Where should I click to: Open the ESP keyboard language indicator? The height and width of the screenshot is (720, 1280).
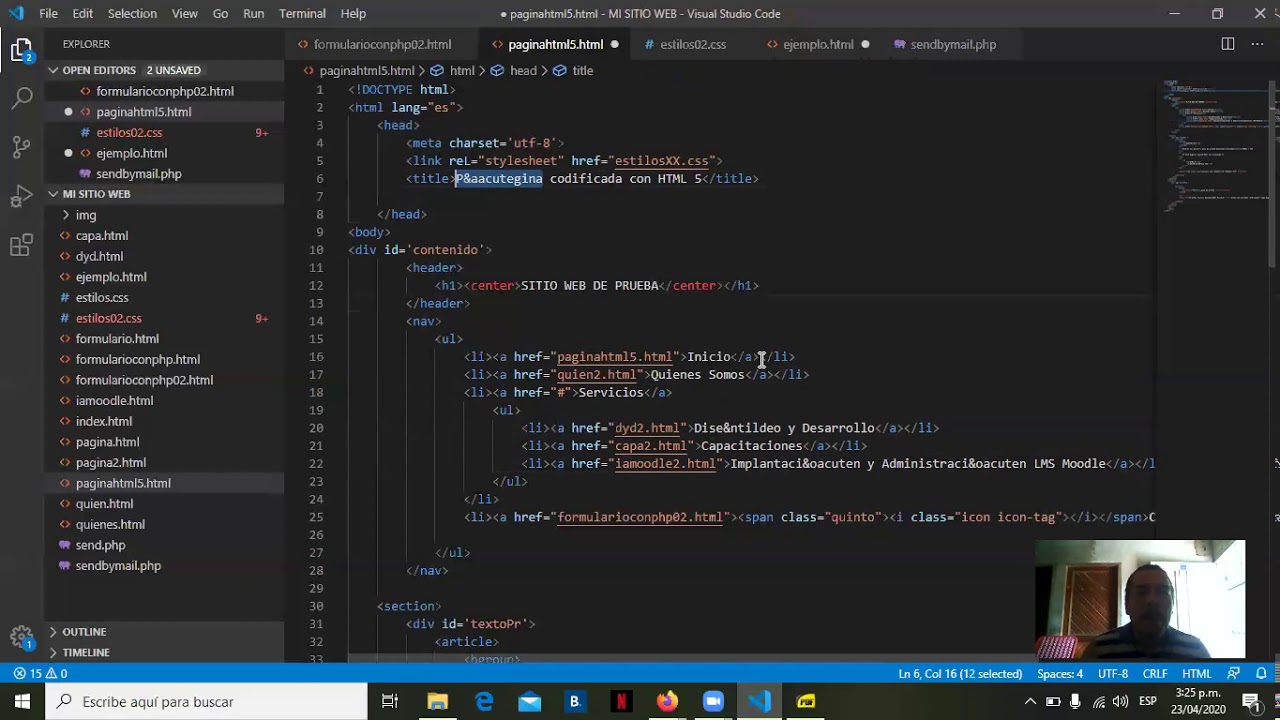[x=1148, y=702]
